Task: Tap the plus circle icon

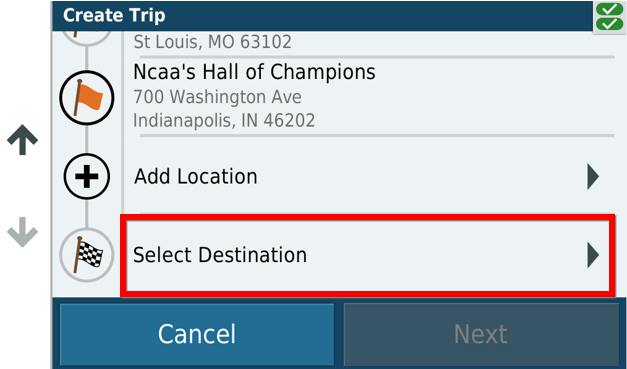Action: coord(87,176)
